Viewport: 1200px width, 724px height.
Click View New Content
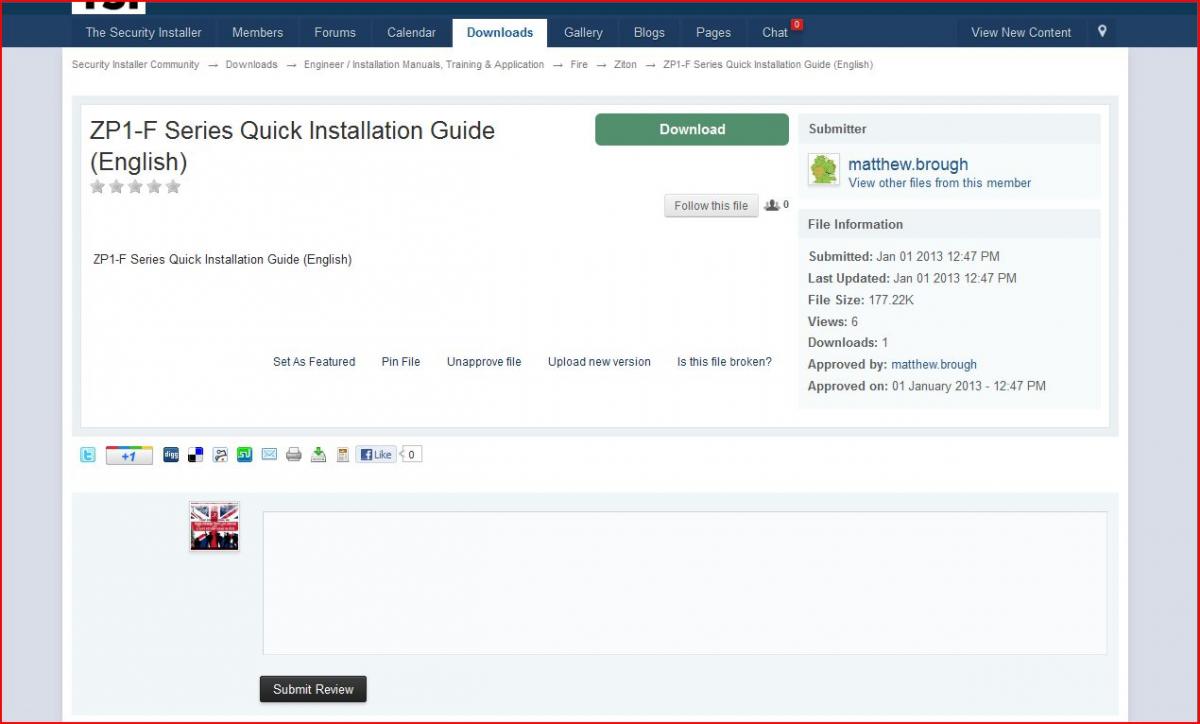1021,32
